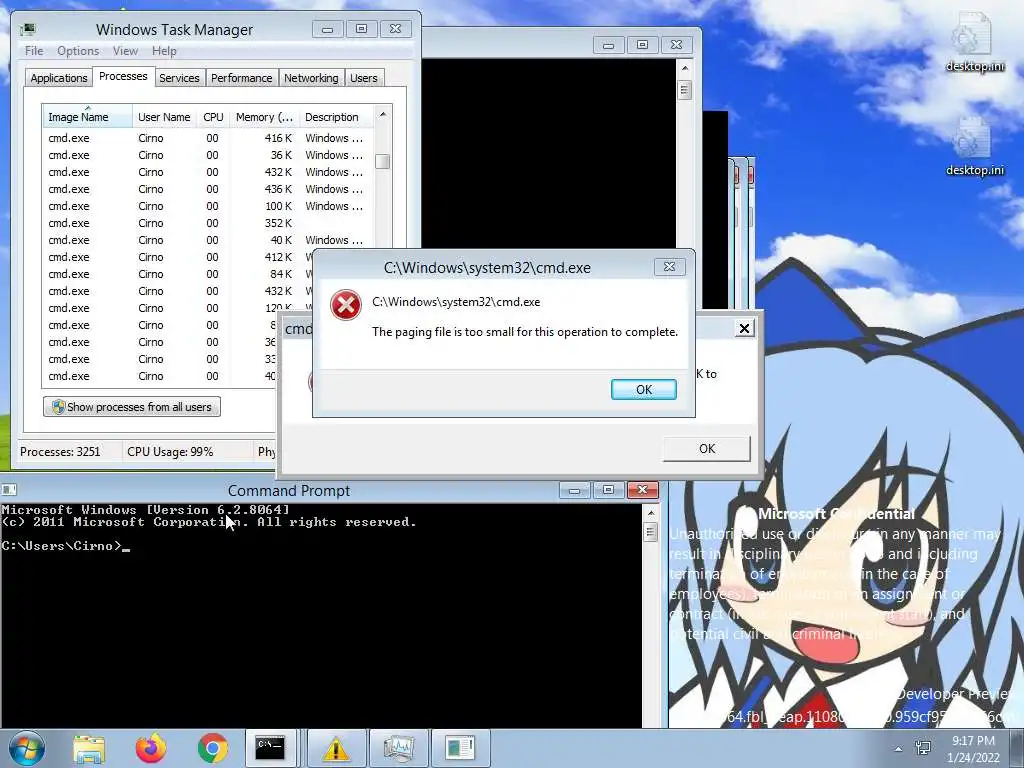Select the cmd.exe row using 436 K
1024x768 pixels.
207,189
